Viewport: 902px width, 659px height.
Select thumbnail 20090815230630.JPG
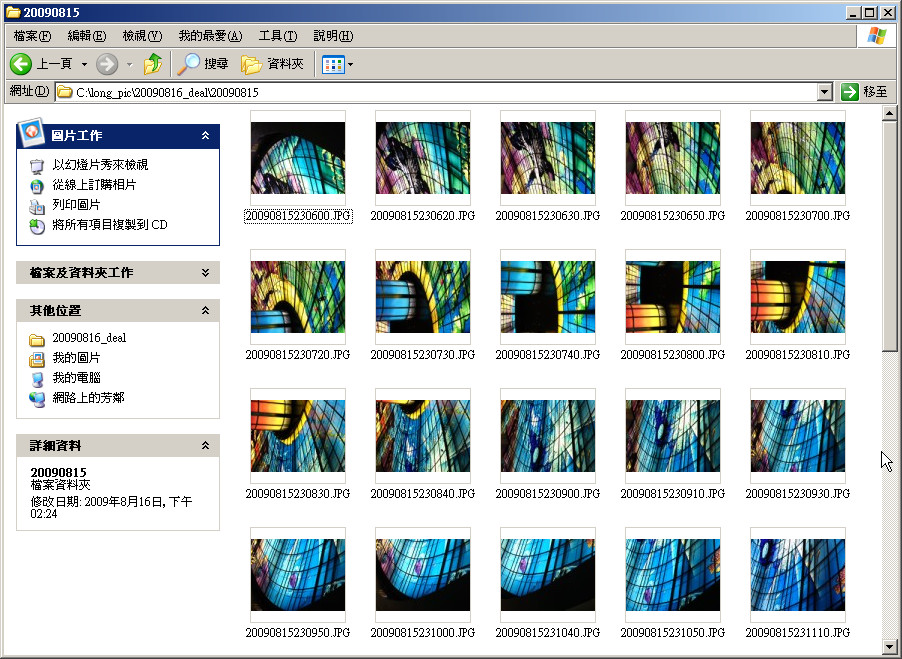pyautogui.click(x=548, y=158)
